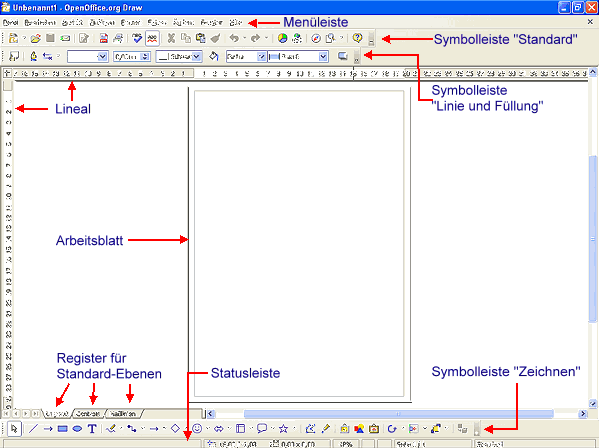The image size is (599, 448).
Task: Select the Flowchart shapes tool
Action: coord(240,429)
